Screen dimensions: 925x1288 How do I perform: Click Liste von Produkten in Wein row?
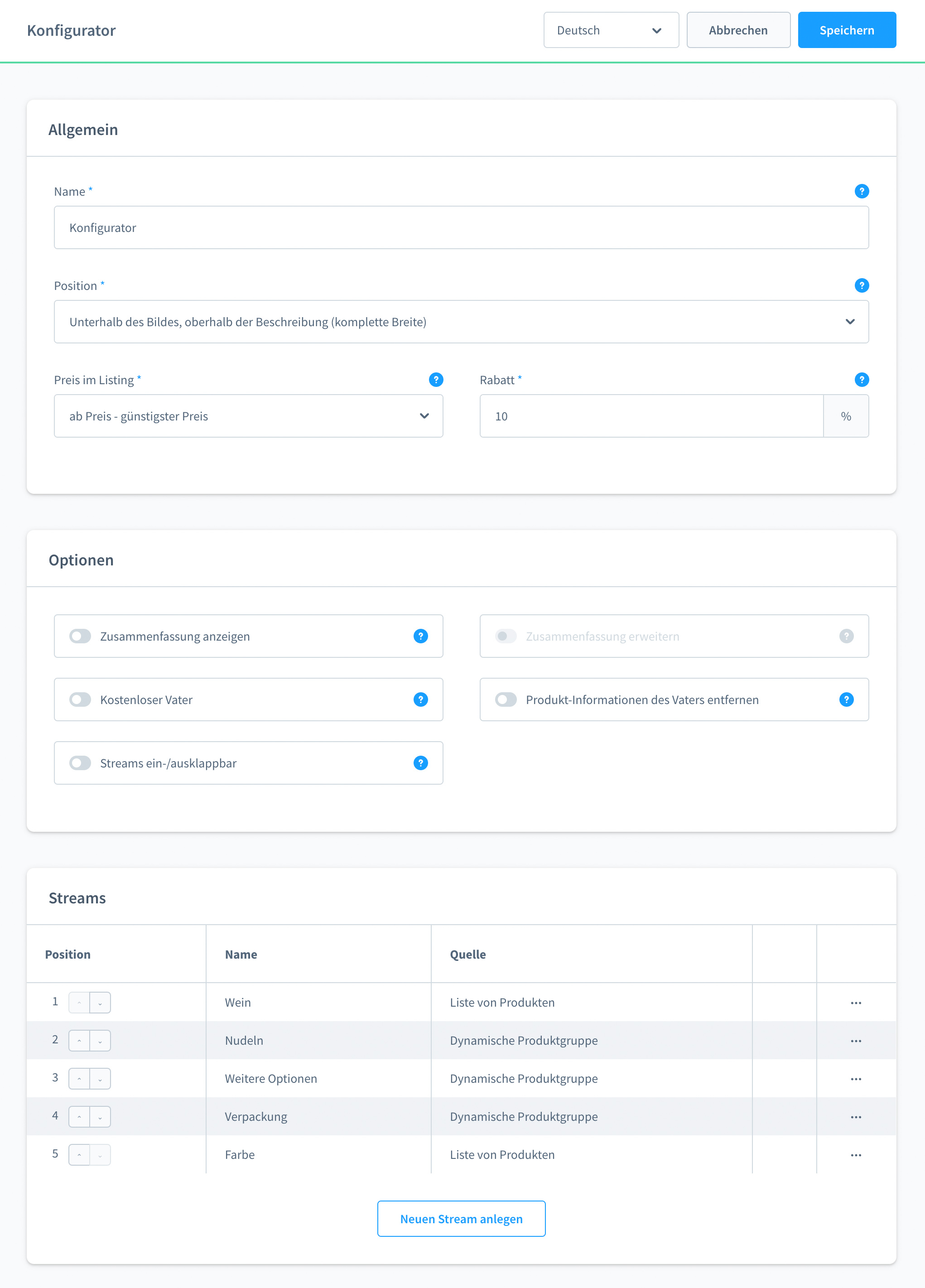click(502, 1003)
